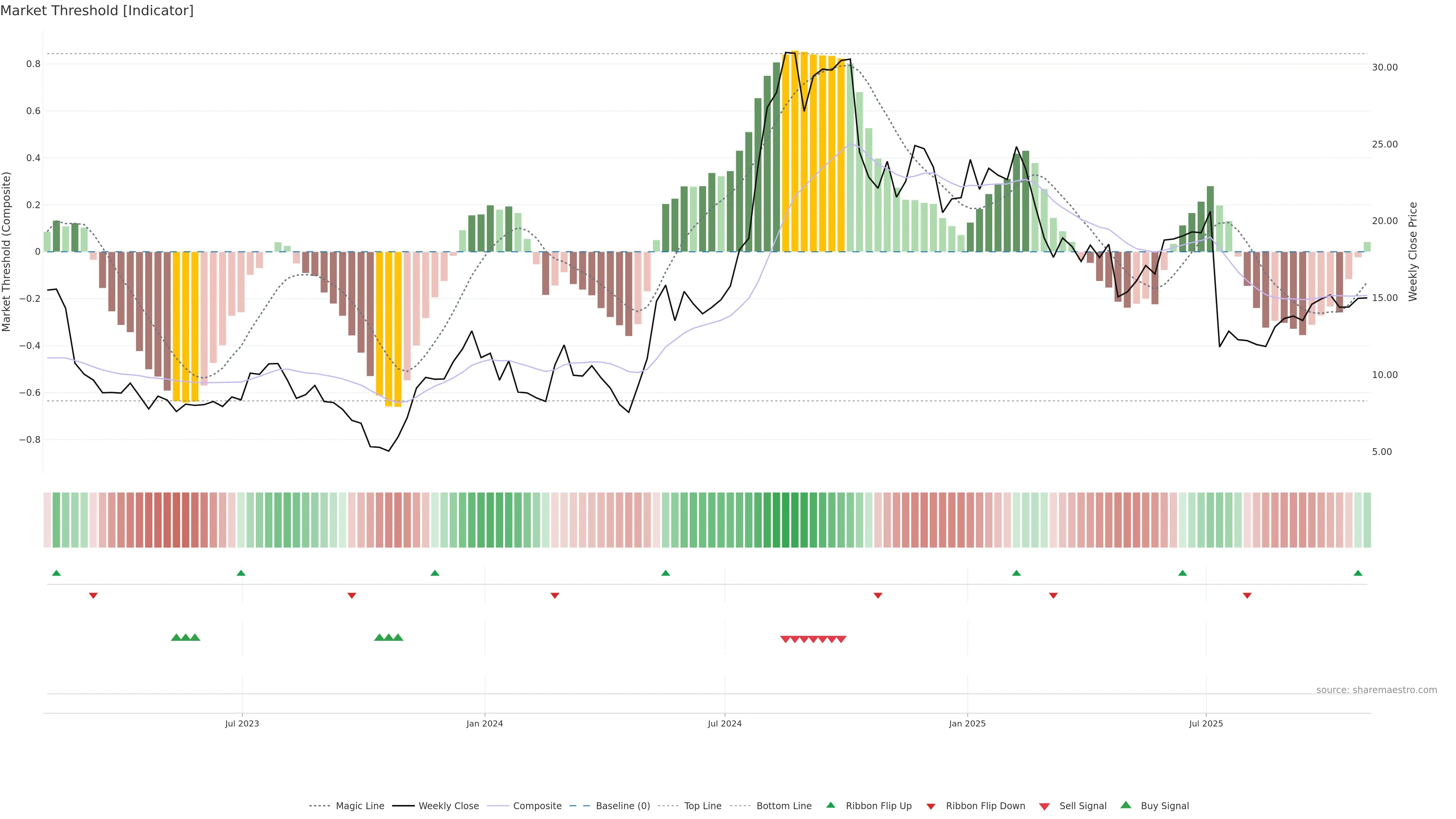Viewport: 1456px width, 819px height.
Task: Click the Top Line legend label
Action: click(703, 806)
